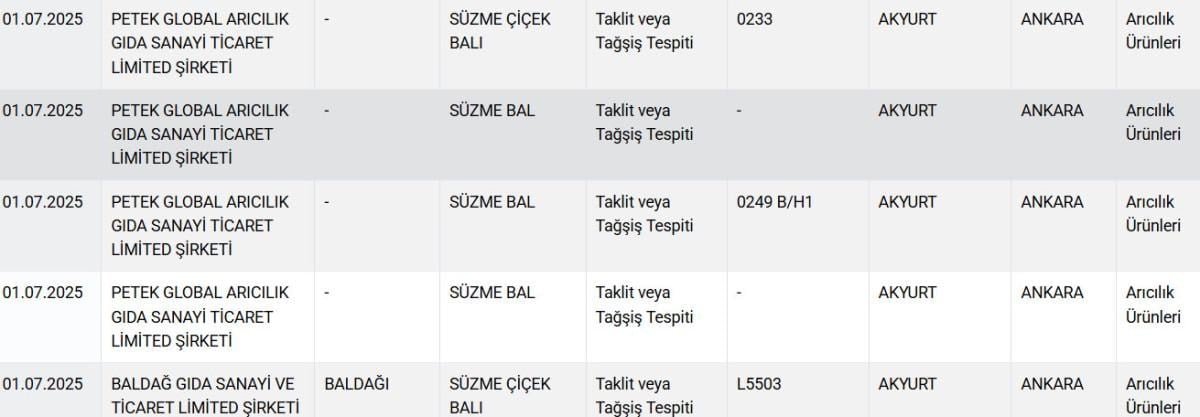
Task: Select the BALDAĞI brand name cell
Action: (x=357, y=384)
